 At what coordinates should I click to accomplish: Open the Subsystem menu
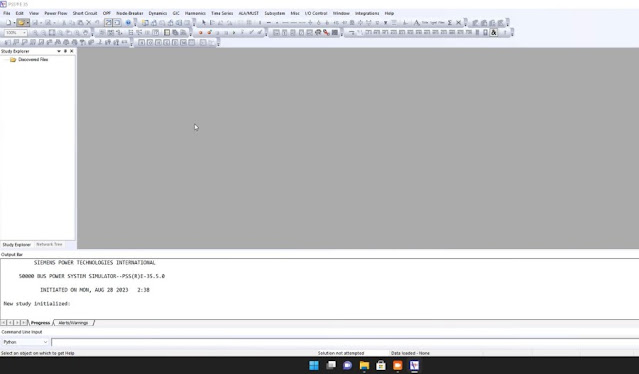(x=275, y=13)
